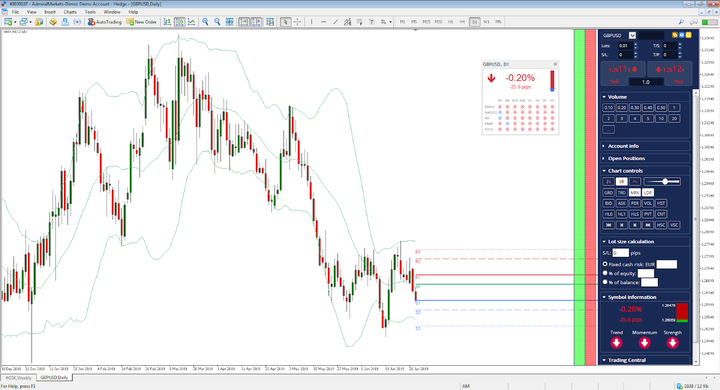Click the zoom in magnifier icon

pos(205,22)
